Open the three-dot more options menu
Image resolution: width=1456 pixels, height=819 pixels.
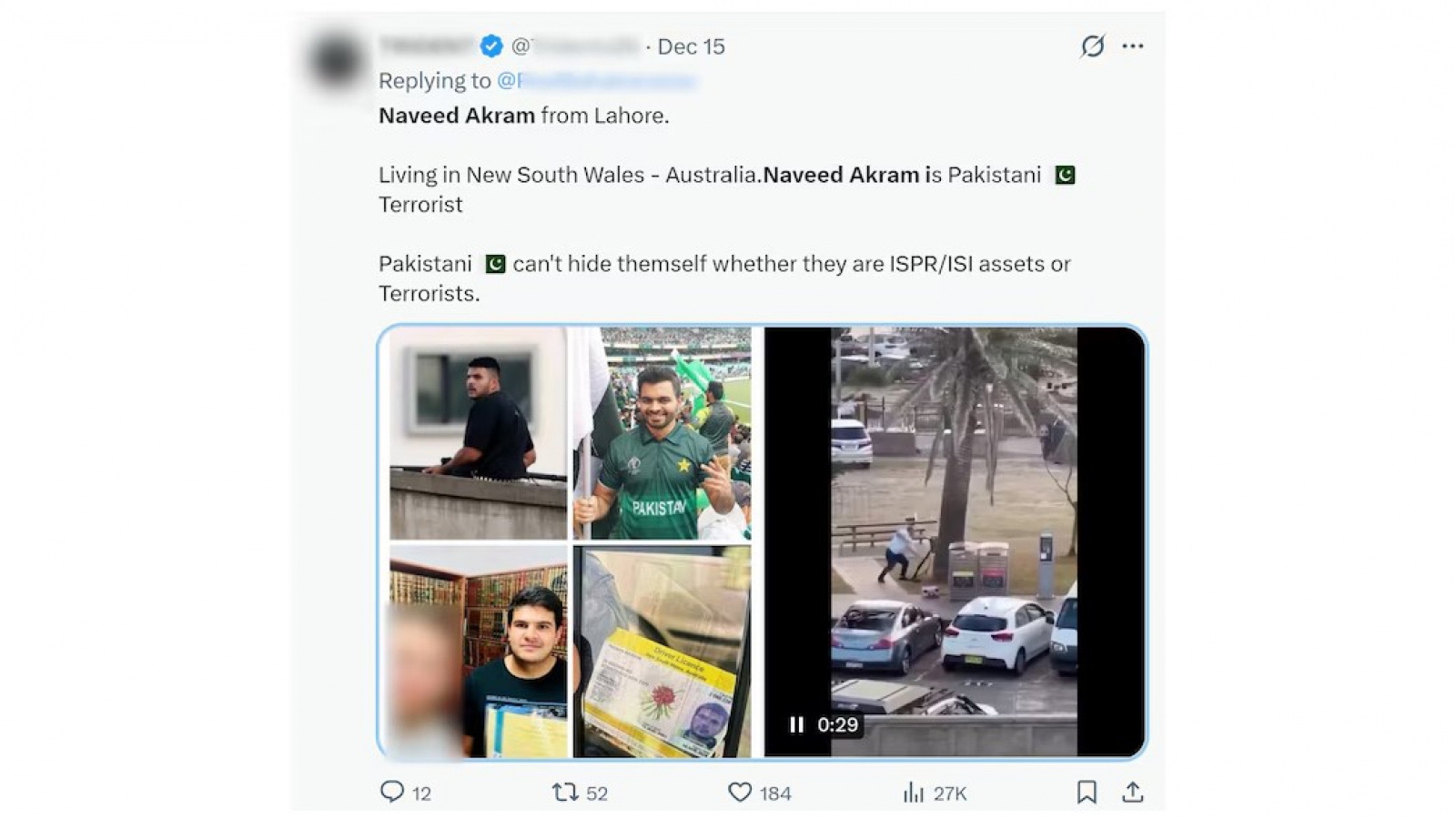coord(1133,45)
